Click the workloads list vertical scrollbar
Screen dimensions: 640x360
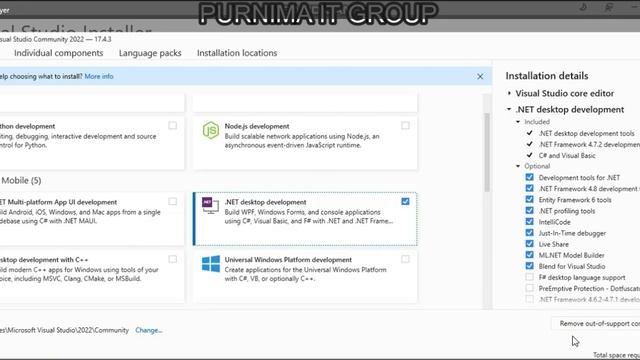[x=487, y=152]
